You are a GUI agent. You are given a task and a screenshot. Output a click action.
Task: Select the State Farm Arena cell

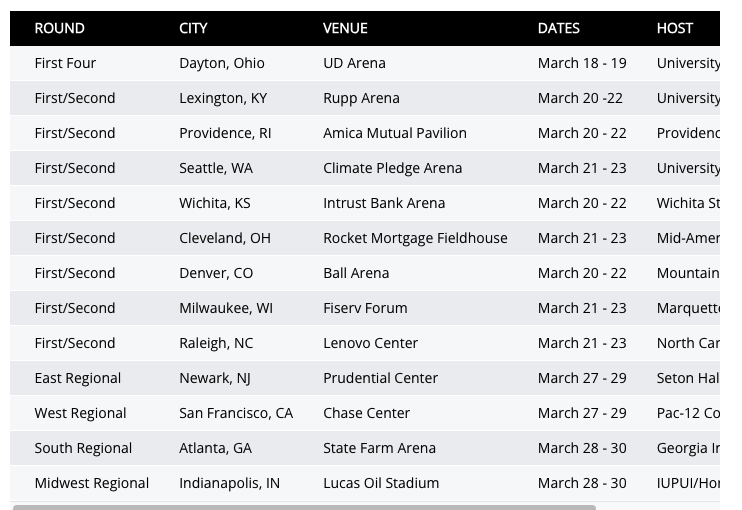[x=379, y=448]
